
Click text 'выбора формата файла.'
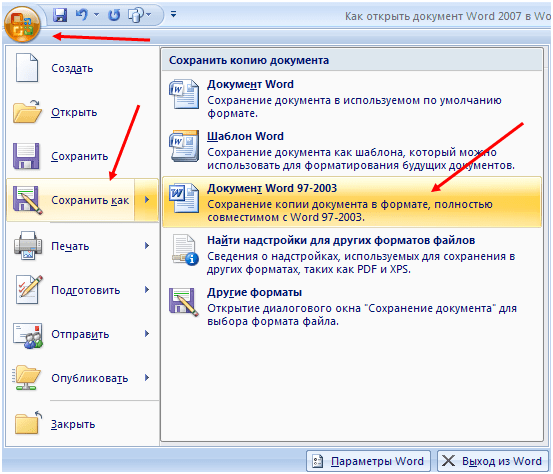(273, 321)
